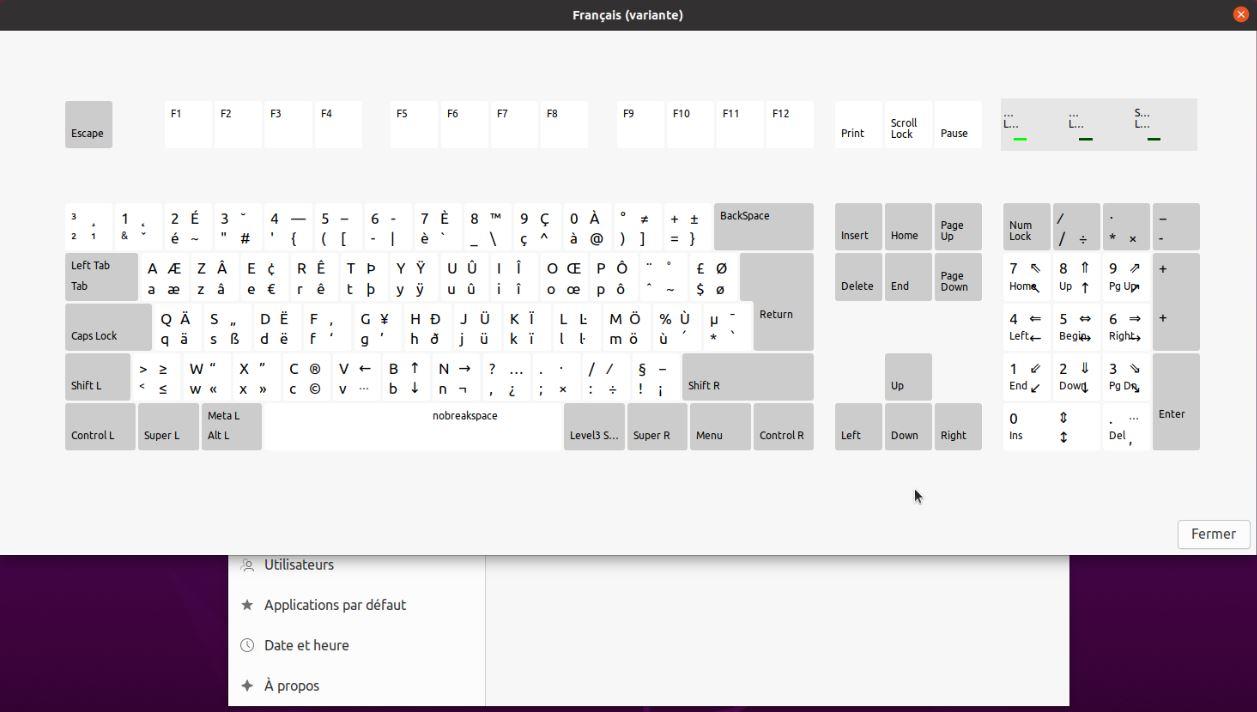Click the Shift R key
1257x712 pixels.
coord(748,377)
